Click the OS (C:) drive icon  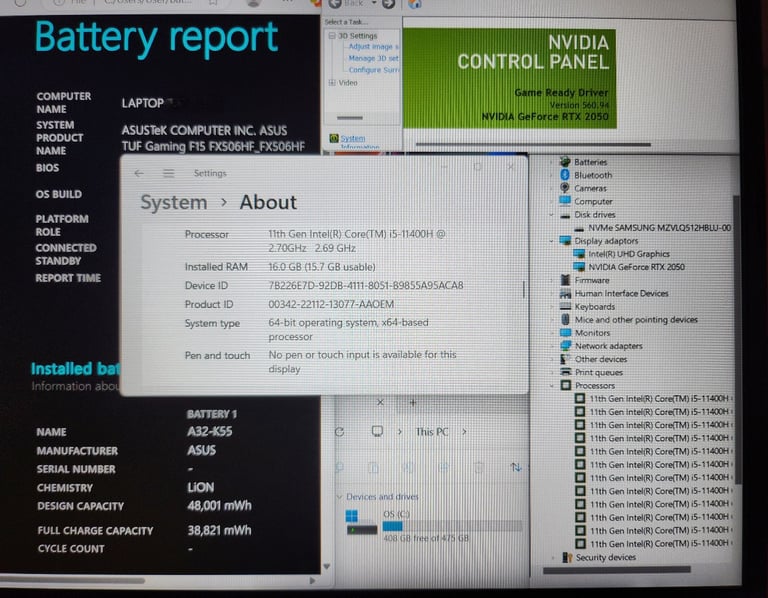[361, 523]
